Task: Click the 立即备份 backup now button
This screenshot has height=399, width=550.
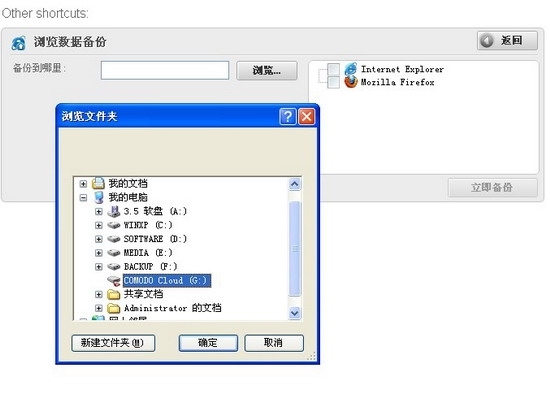Action: tap(492, 188)
